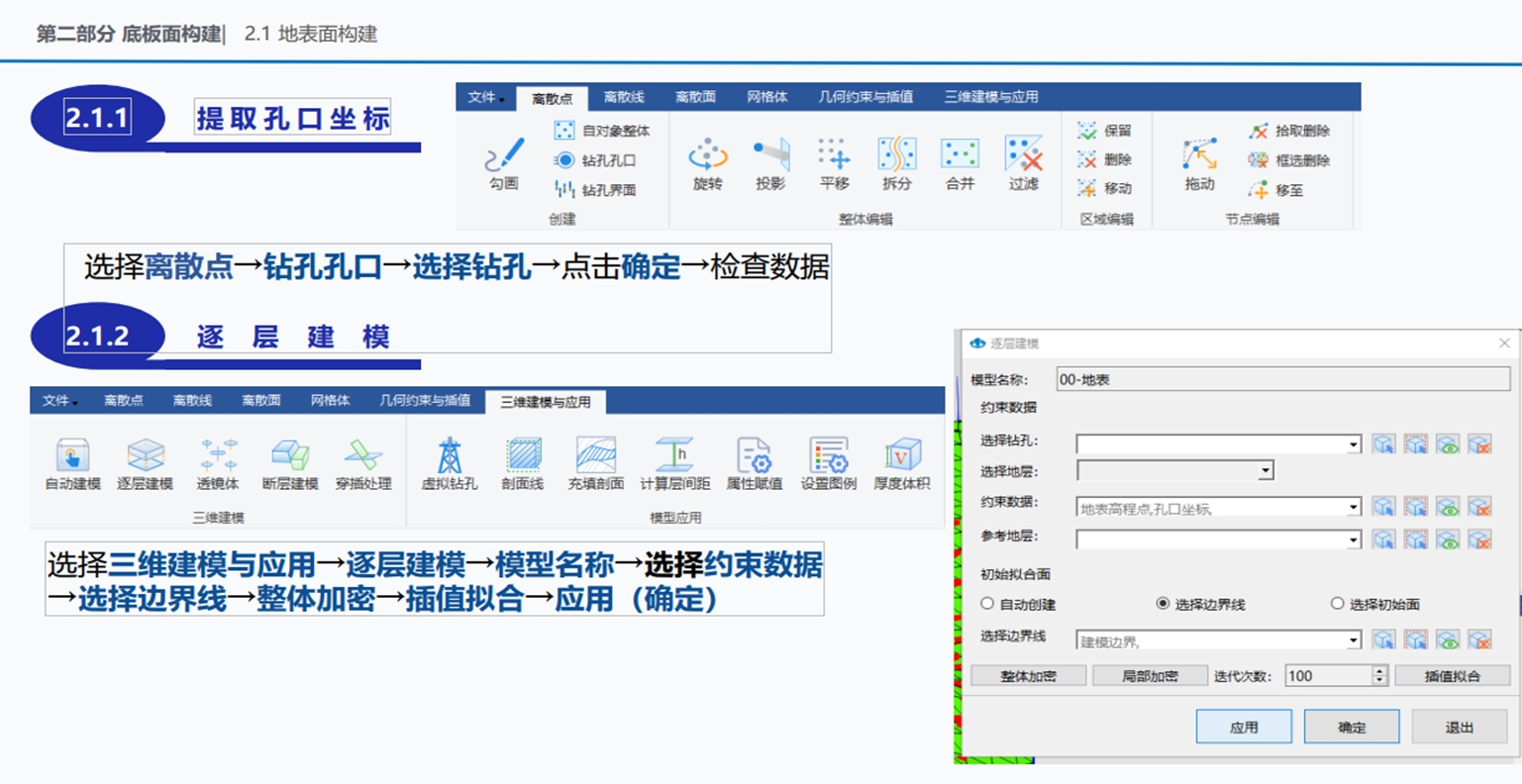Image resolution: width=1522 pixels, height=784 pixels.
Task: Expand the 参考地层 dropdown
Action: [1353, 540]
